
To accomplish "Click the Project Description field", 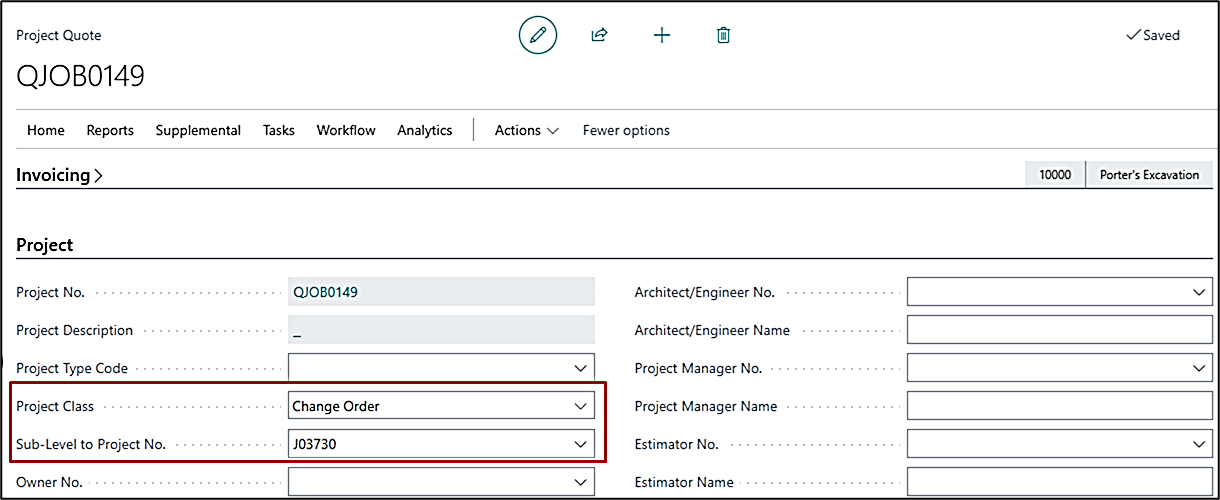I will [441, 330].
